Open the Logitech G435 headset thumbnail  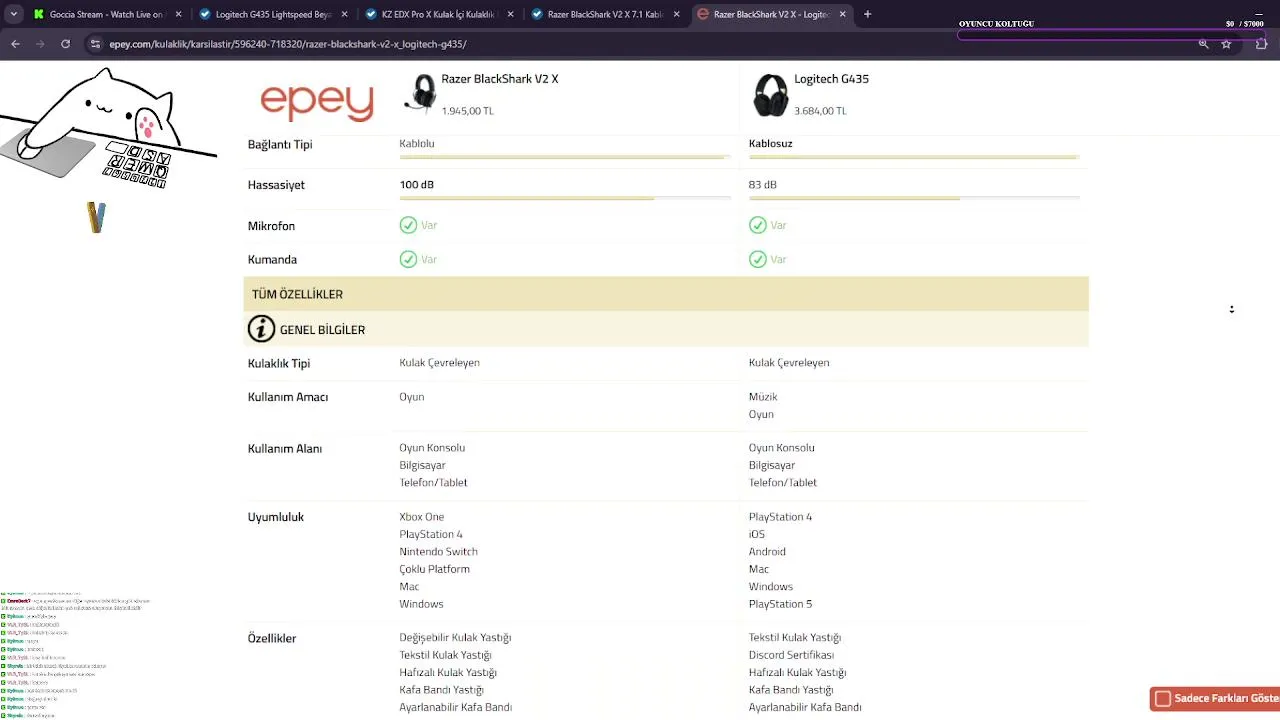(x=771, y=95)
